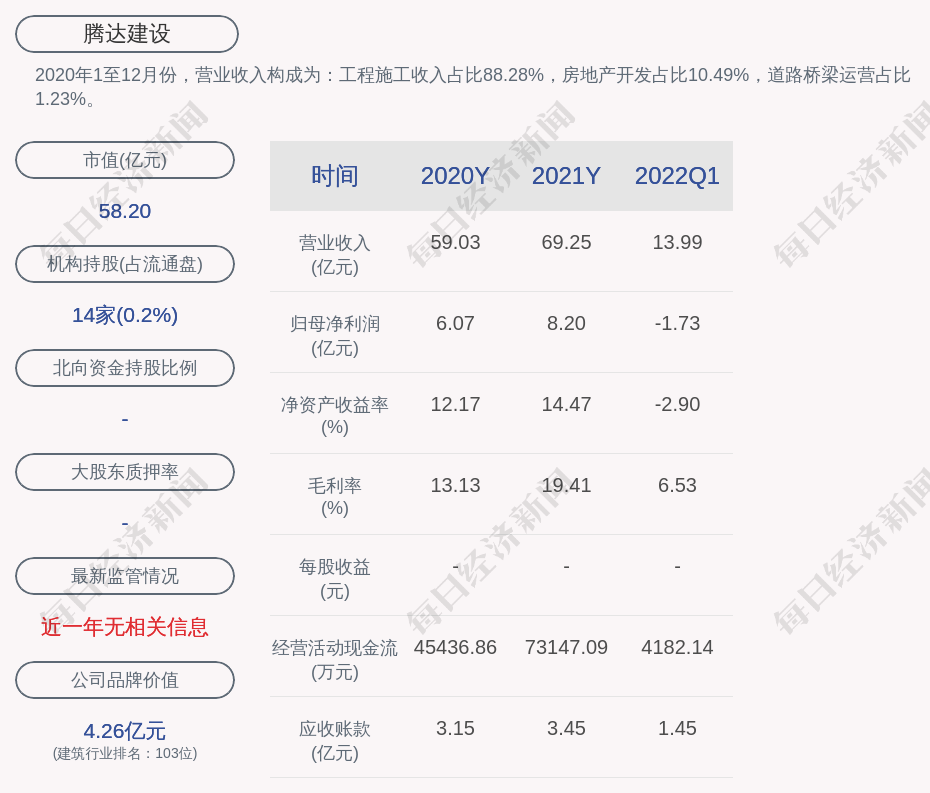Select the net profit value -1.73
Viewport: 930px width, 793px height.
tap(677, 323)
